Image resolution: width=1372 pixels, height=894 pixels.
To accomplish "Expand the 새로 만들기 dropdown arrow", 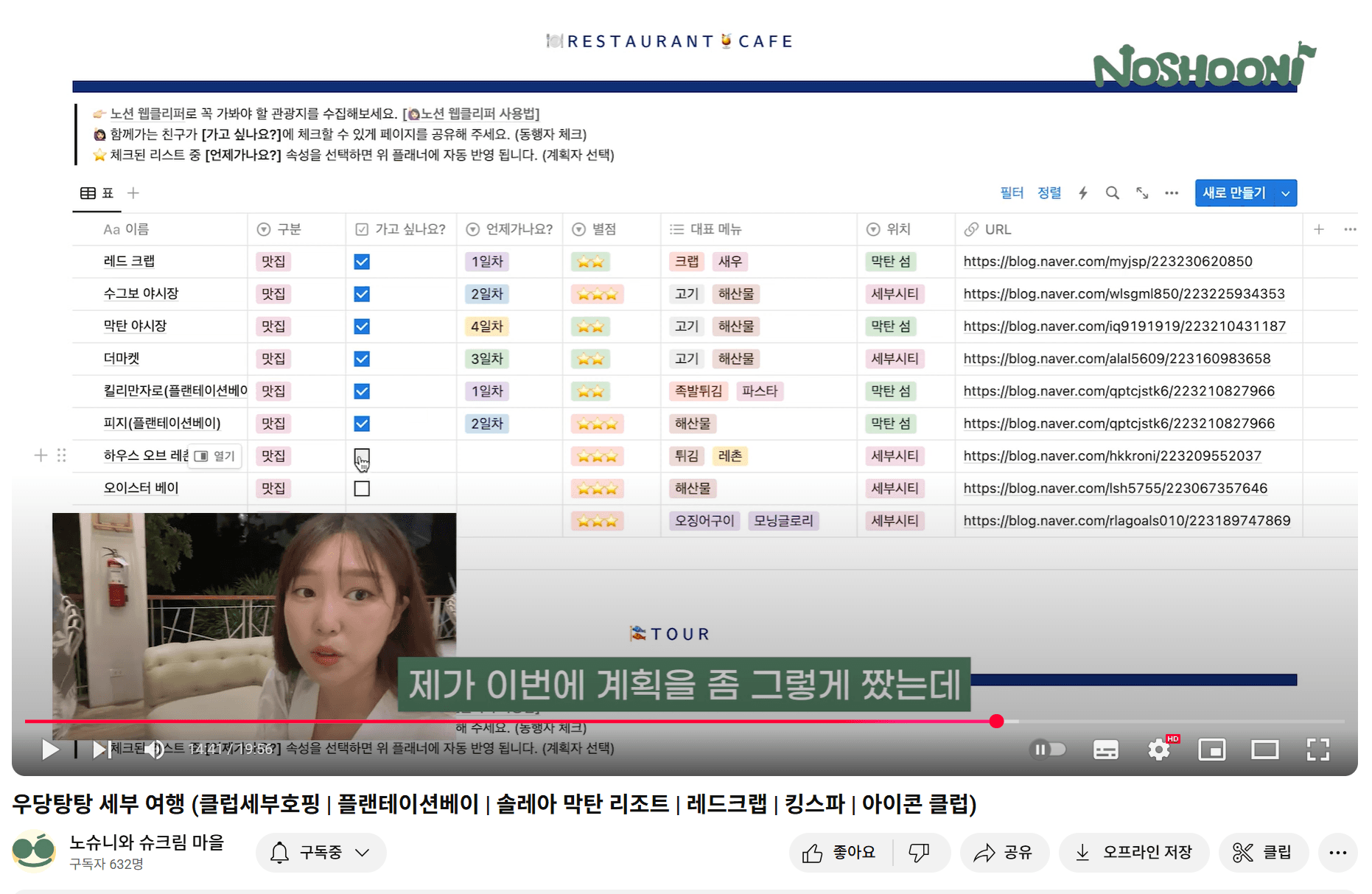I will (1287, 192).
